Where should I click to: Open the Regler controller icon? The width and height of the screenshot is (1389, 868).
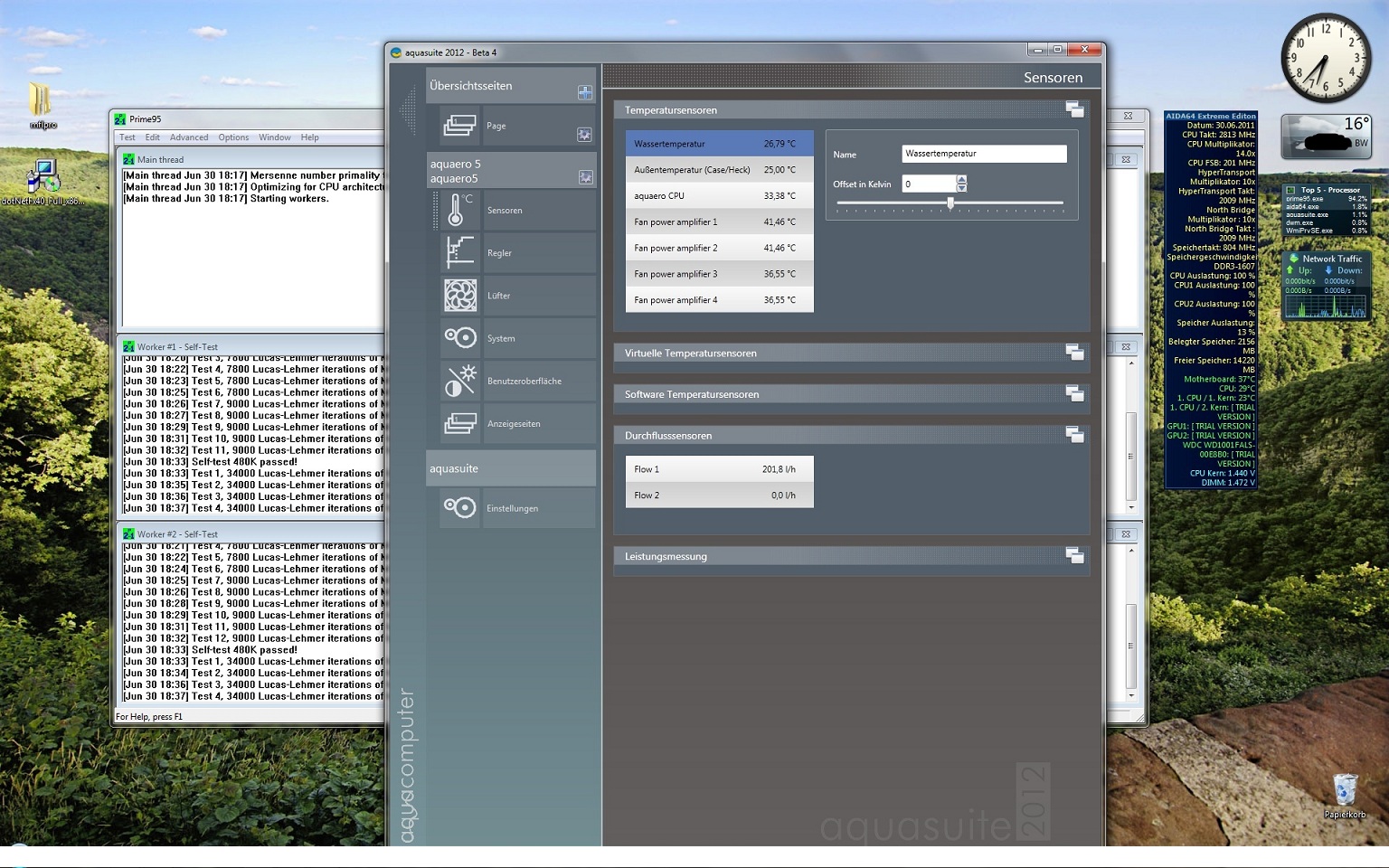tap(459, 252)
